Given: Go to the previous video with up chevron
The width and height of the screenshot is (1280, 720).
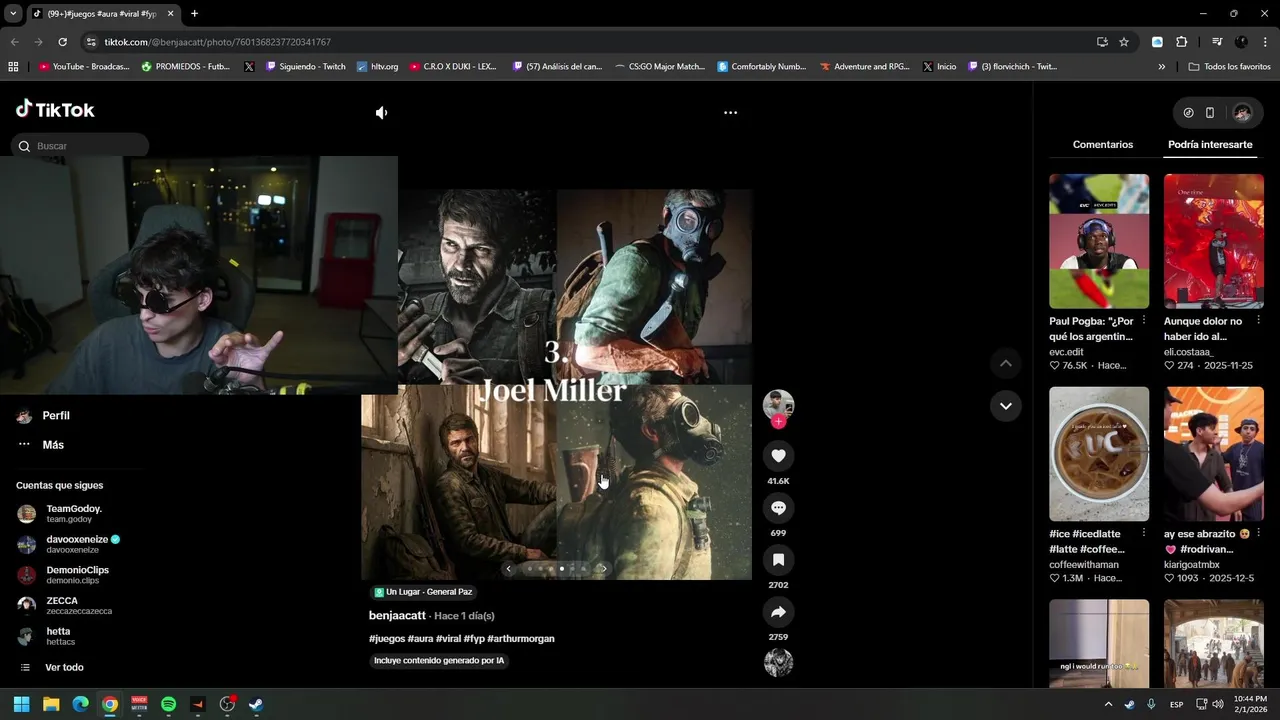Looking at the screenshot, I should [1006, 363].
